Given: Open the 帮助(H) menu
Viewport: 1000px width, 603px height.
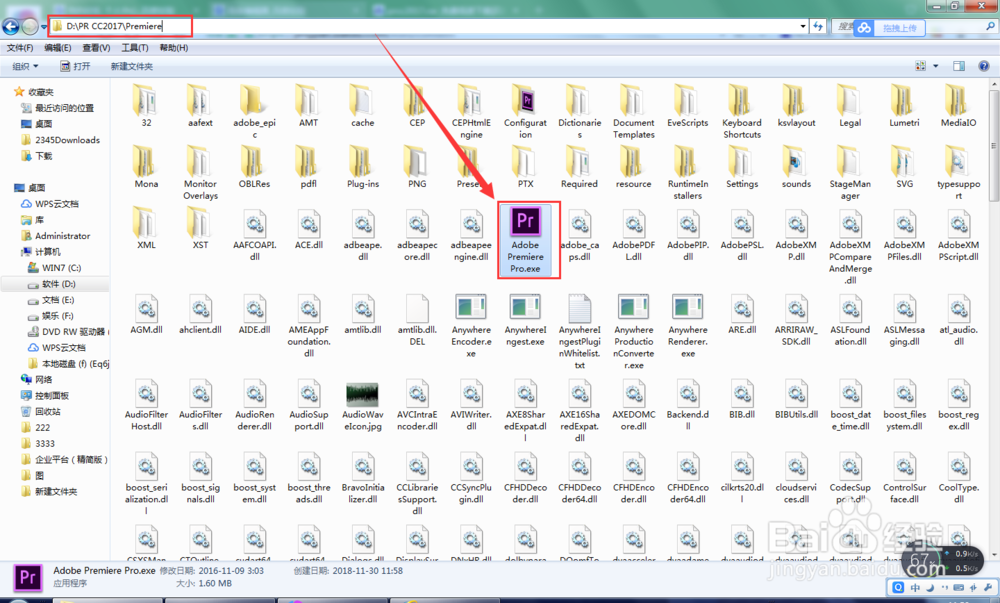Looking at the screenshot, I should 173,48.
